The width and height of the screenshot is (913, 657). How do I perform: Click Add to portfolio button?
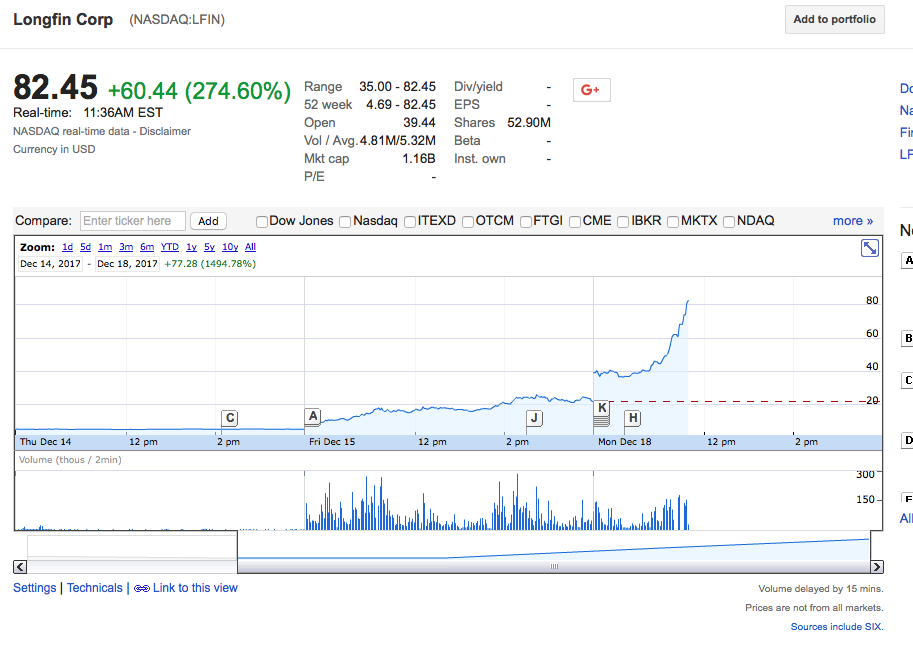(x=834, y=20)
